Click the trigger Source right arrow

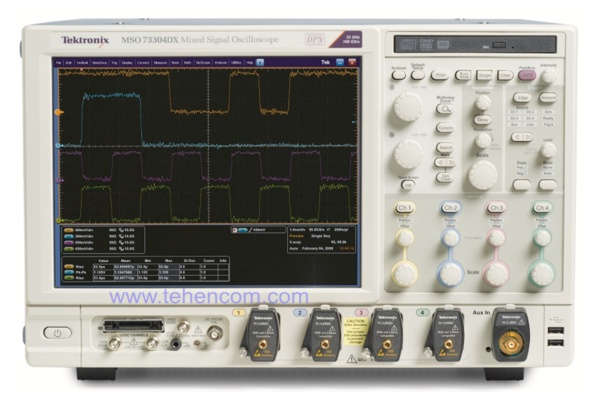(527, 137)
